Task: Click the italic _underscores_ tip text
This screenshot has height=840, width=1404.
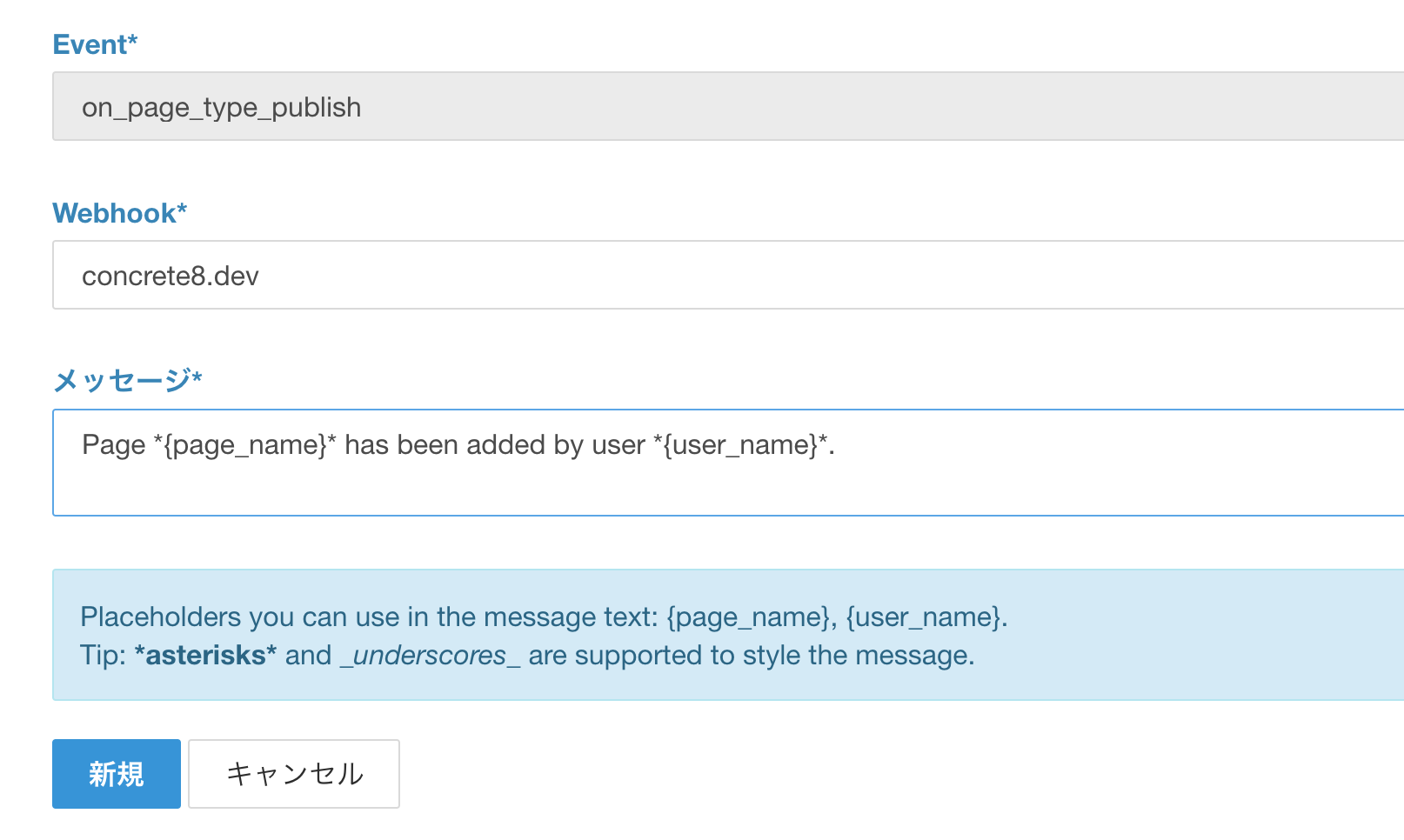Action: [x=431, y=656]
